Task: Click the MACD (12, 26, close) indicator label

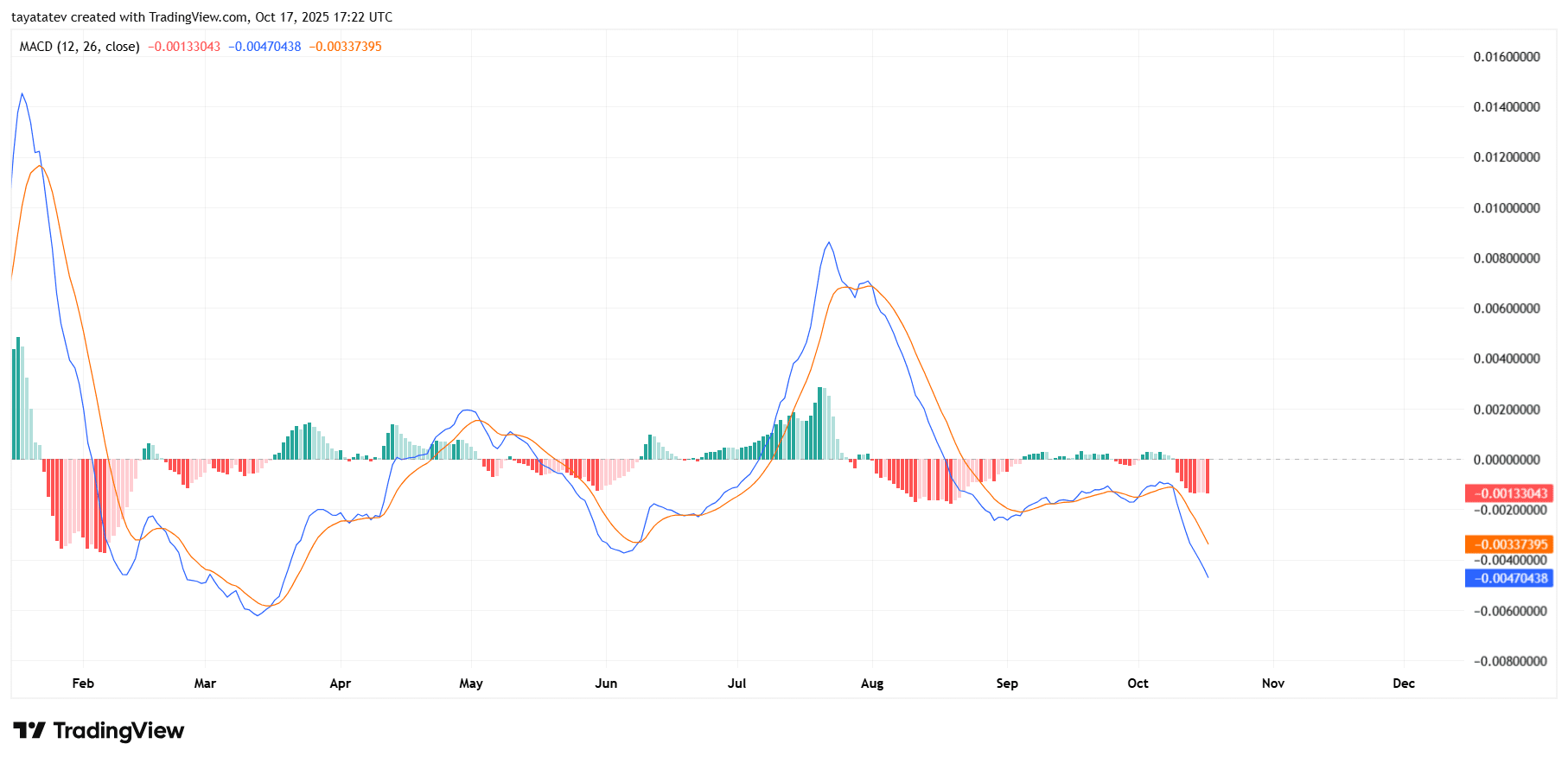Action: coord(80,47)
